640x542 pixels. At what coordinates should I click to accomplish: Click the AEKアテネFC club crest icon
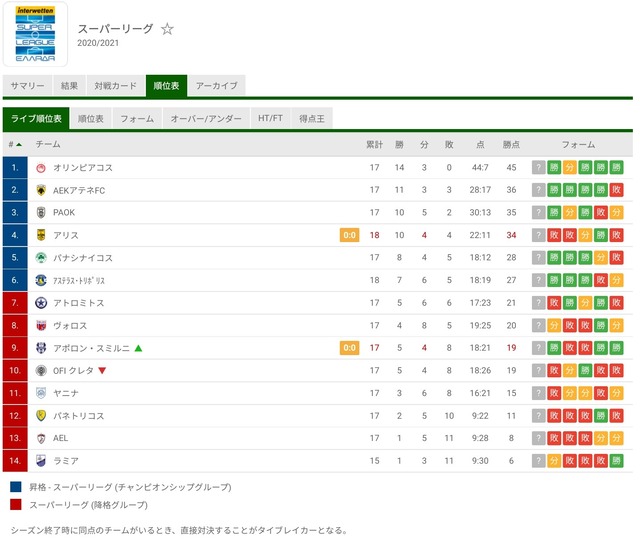(x=41, y=190)
